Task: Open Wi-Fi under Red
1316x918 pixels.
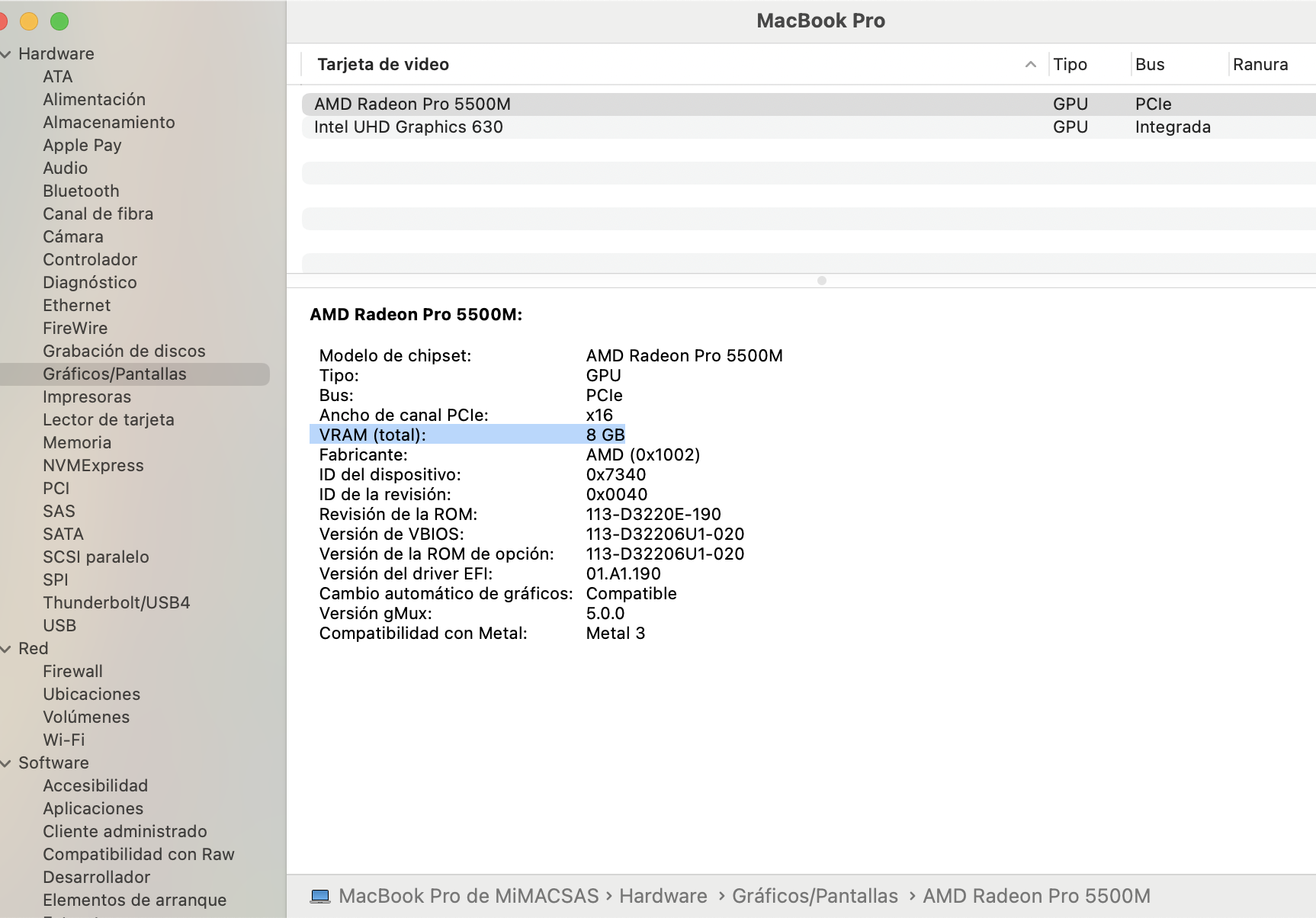Action: [x=64, y=740]
